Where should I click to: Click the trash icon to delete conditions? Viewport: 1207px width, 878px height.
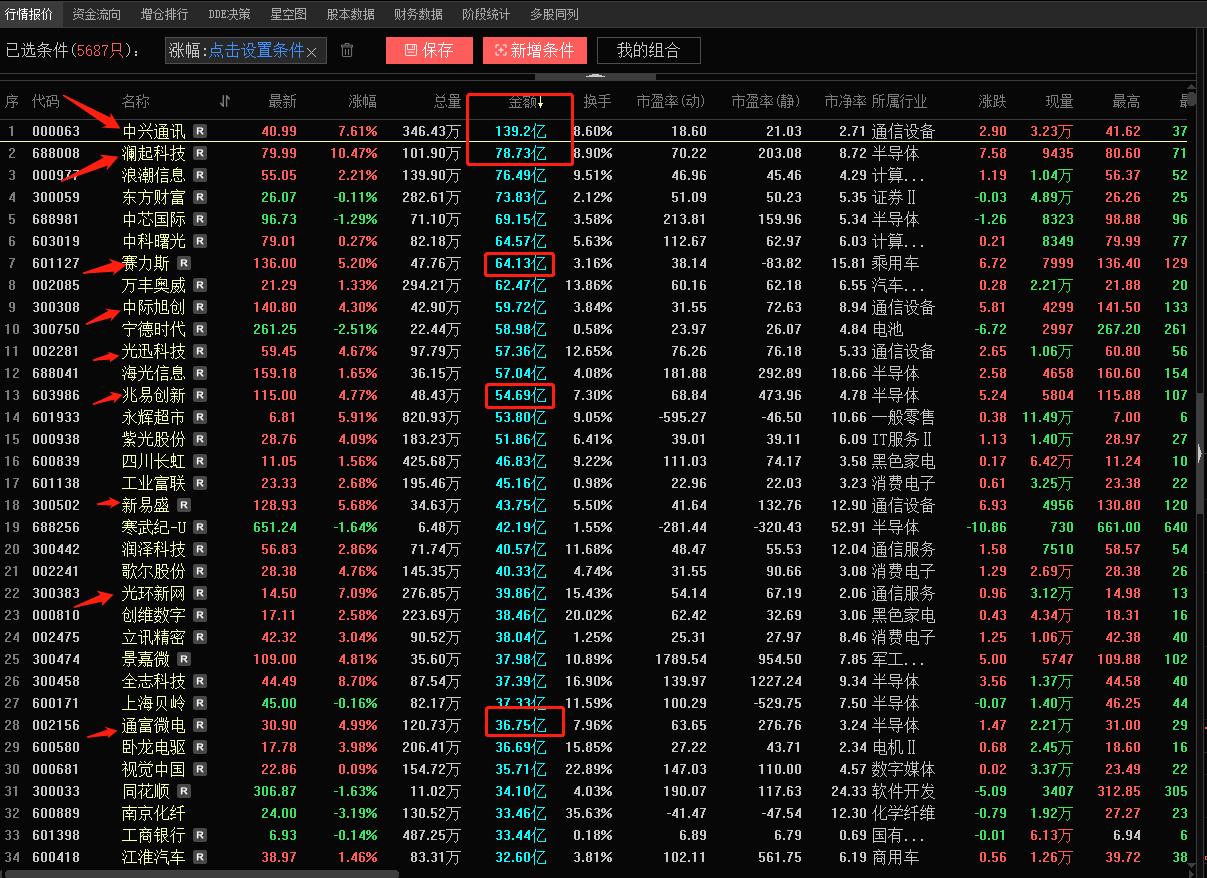(x=347, y=51)
